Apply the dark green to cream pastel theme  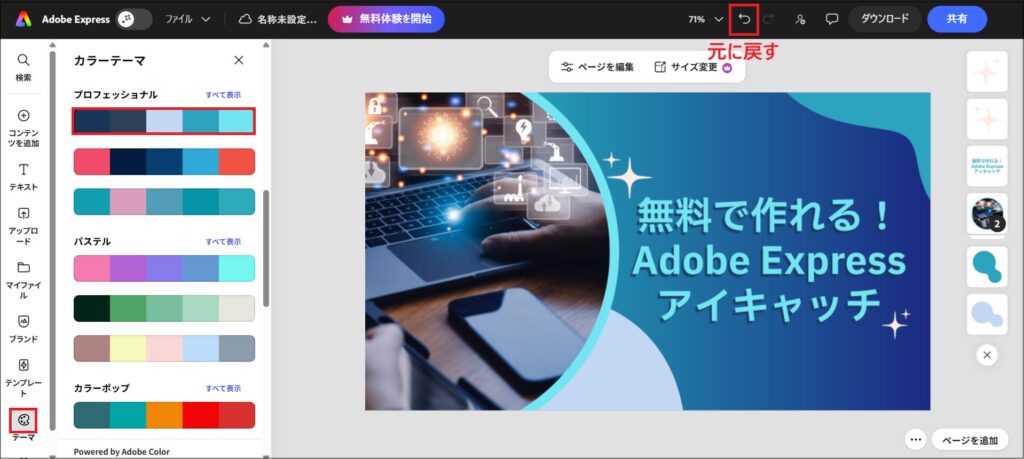[164, 308]
